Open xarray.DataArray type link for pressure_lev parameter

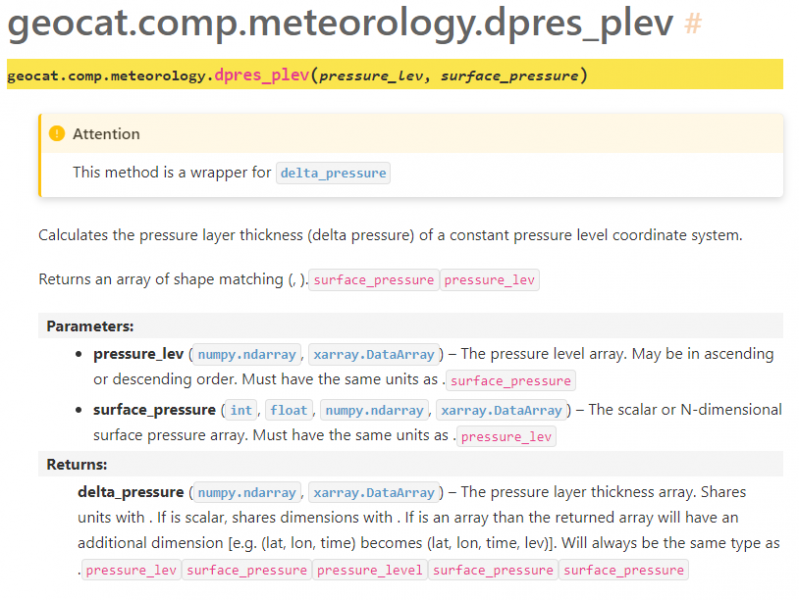coord(374,354)
